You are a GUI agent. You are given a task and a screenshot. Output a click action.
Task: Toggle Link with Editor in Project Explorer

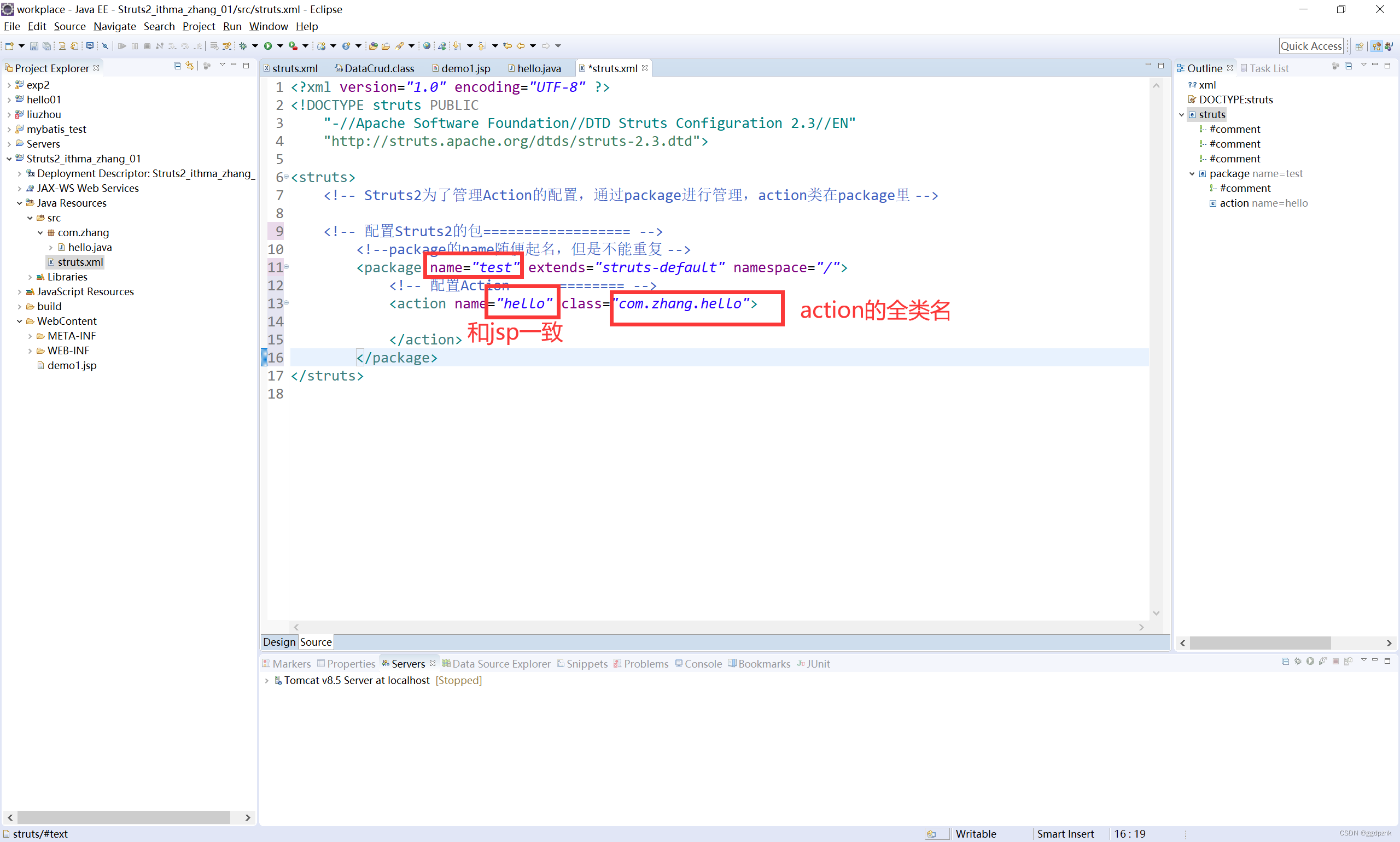point(190,66)
